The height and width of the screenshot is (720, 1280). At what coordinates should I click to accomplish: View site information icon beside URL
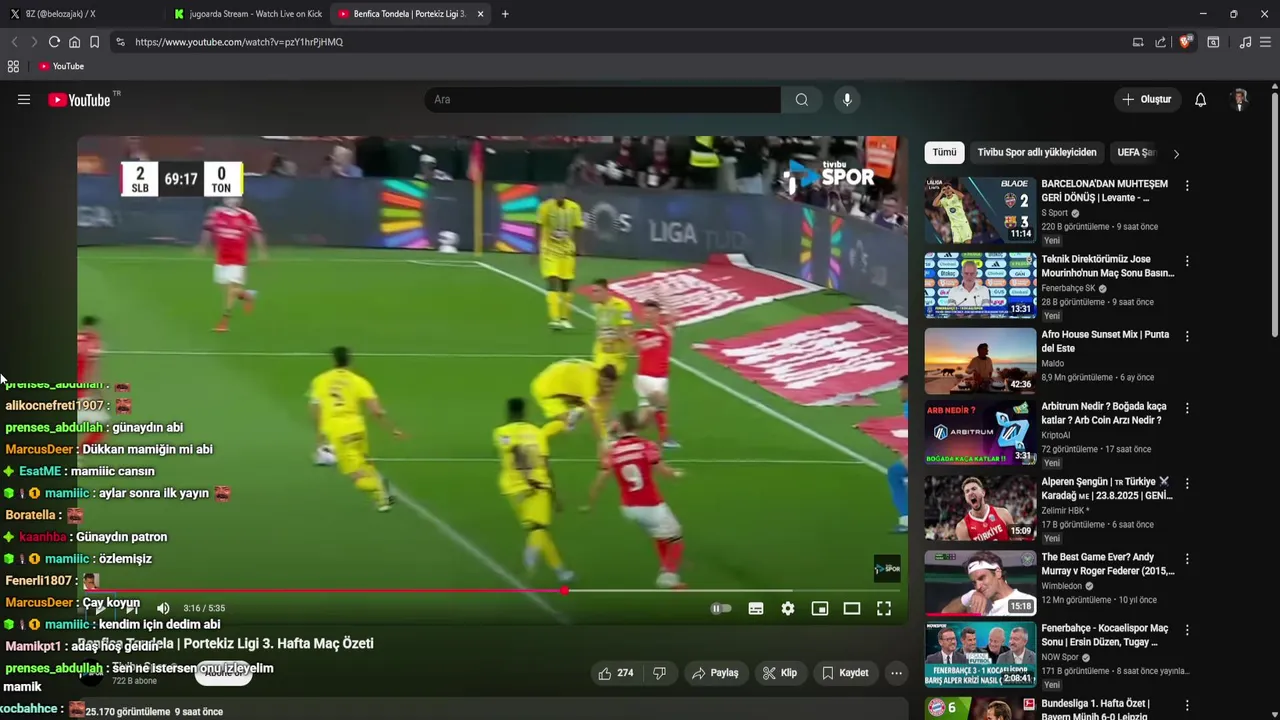tap(120, 42)
